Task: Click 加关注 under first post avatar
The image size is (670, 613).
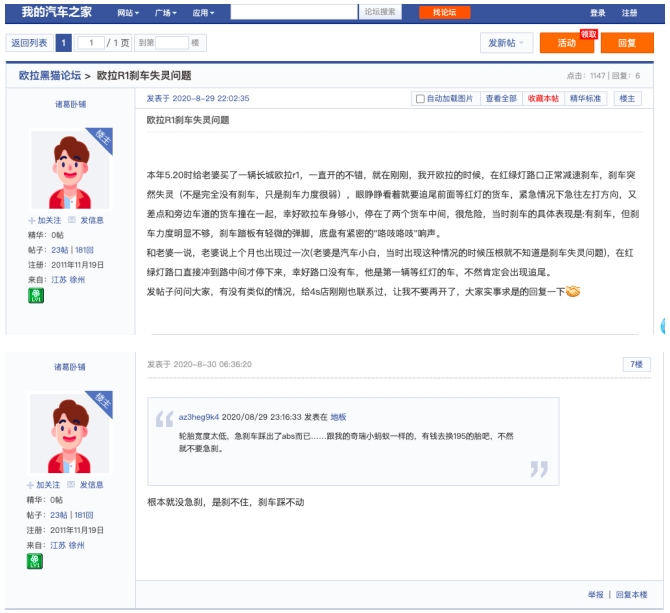Action: coord(45,220)
